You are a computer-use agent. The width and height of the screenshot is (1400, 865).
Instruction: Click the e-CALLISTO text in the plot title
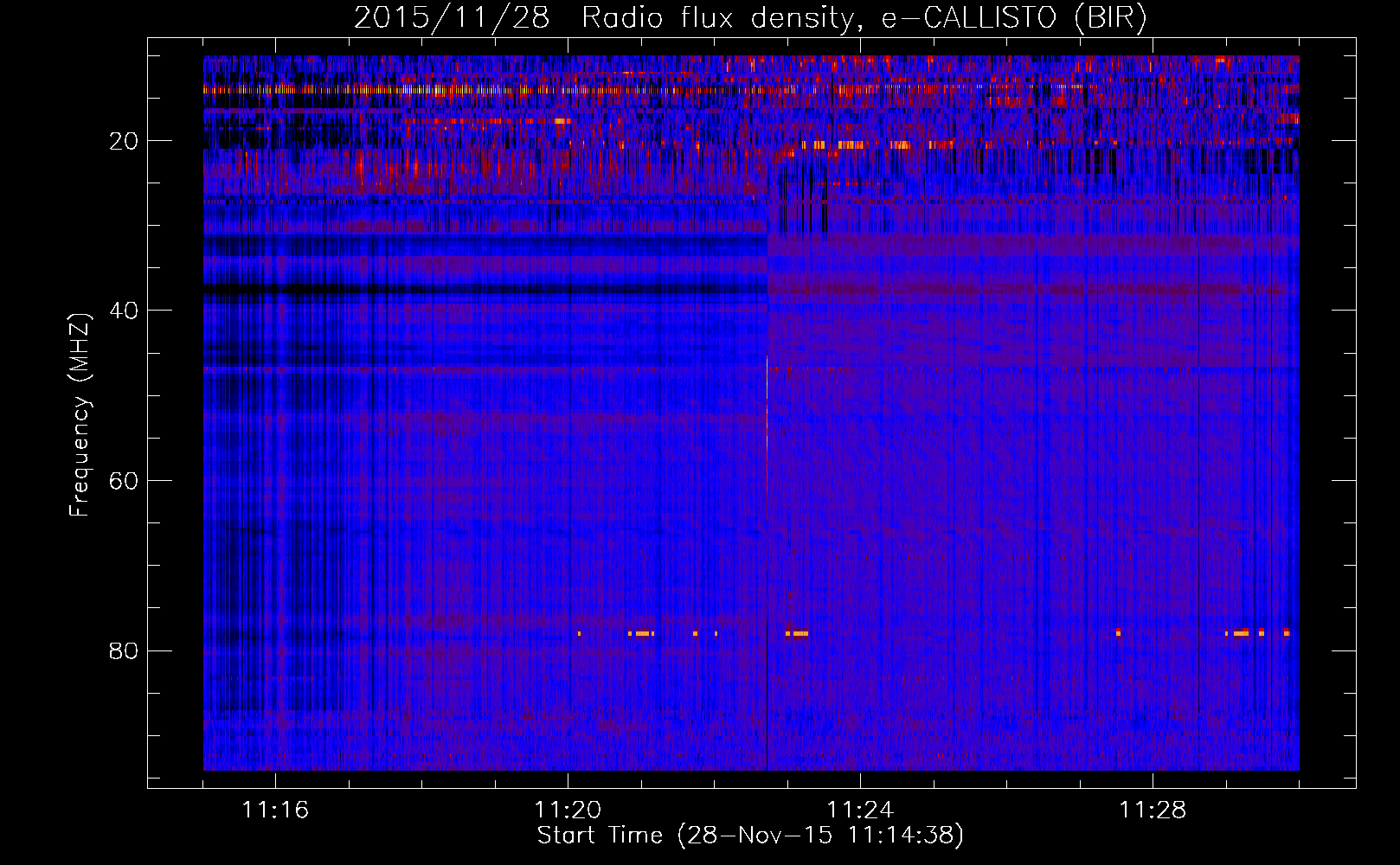pyautogui.click(x=968, y=18)
